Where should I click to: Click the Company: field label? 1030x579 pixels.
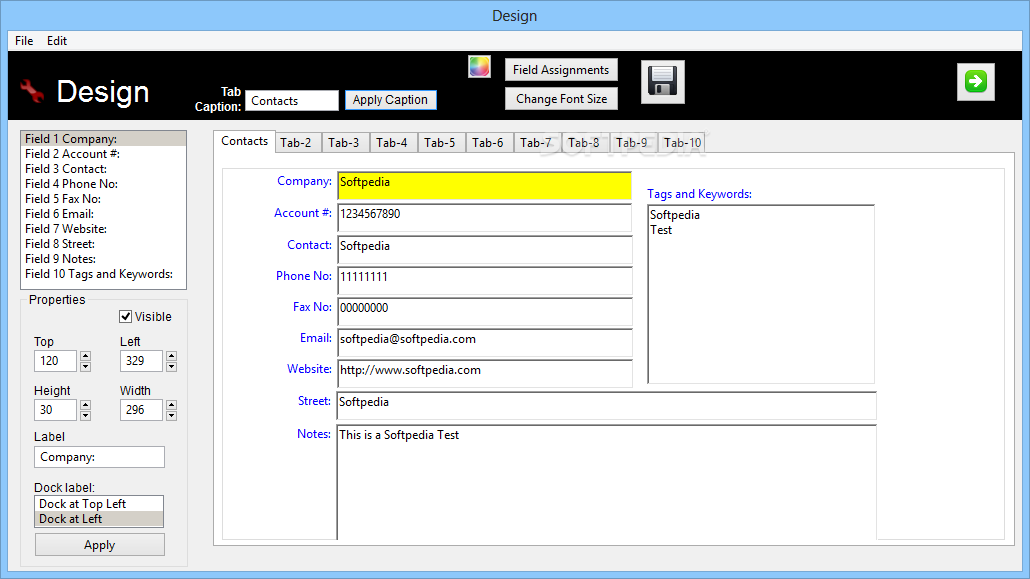[x=304, y=181]
